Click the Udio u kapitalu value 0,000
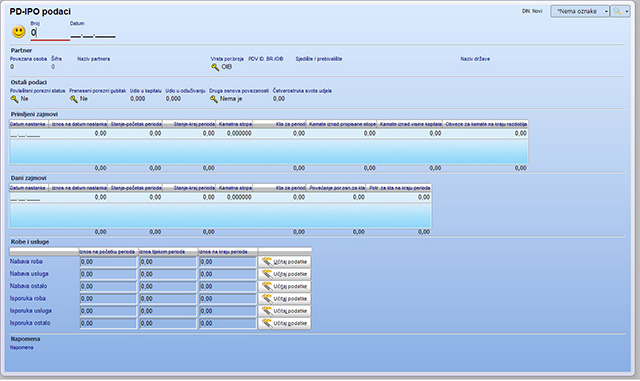The image size is (640, 381). (x=138, y=99)
